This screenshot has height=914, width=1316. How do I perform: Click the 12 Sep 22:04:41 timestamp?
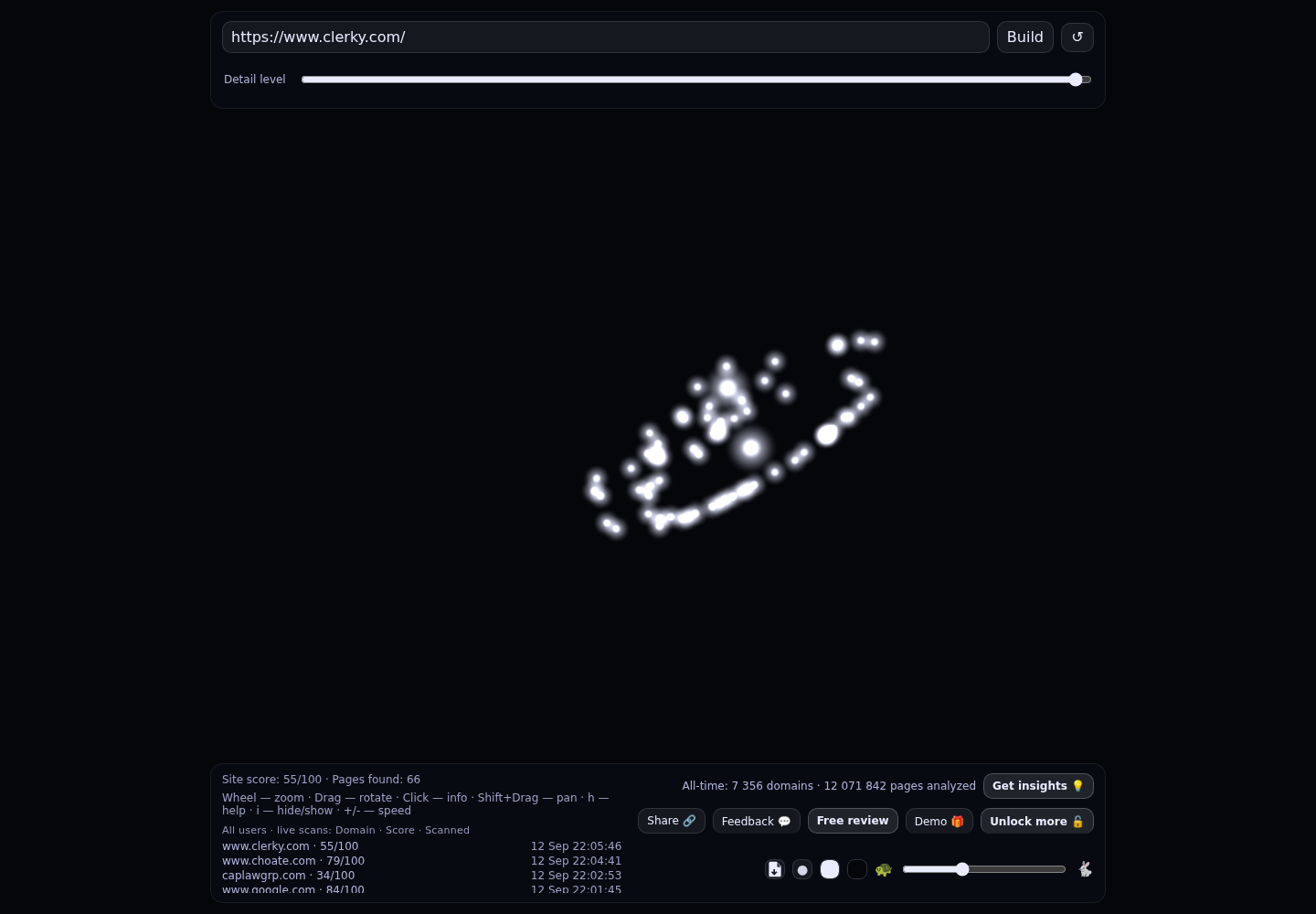(576, 861)
